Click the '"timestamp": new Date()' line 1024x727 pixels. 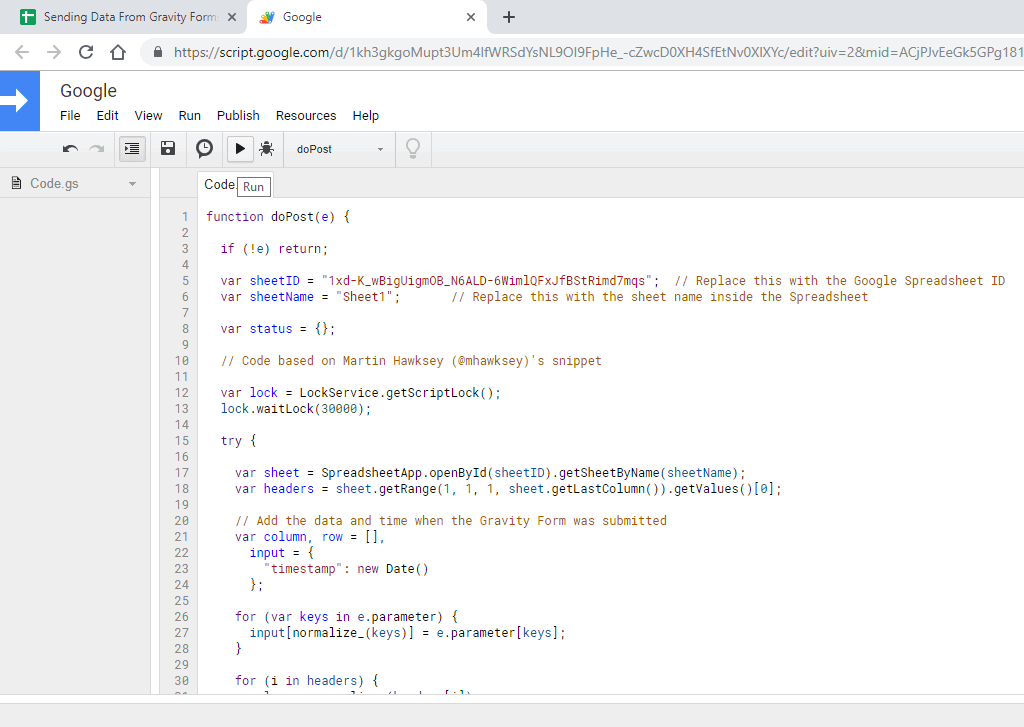[346, 569]
